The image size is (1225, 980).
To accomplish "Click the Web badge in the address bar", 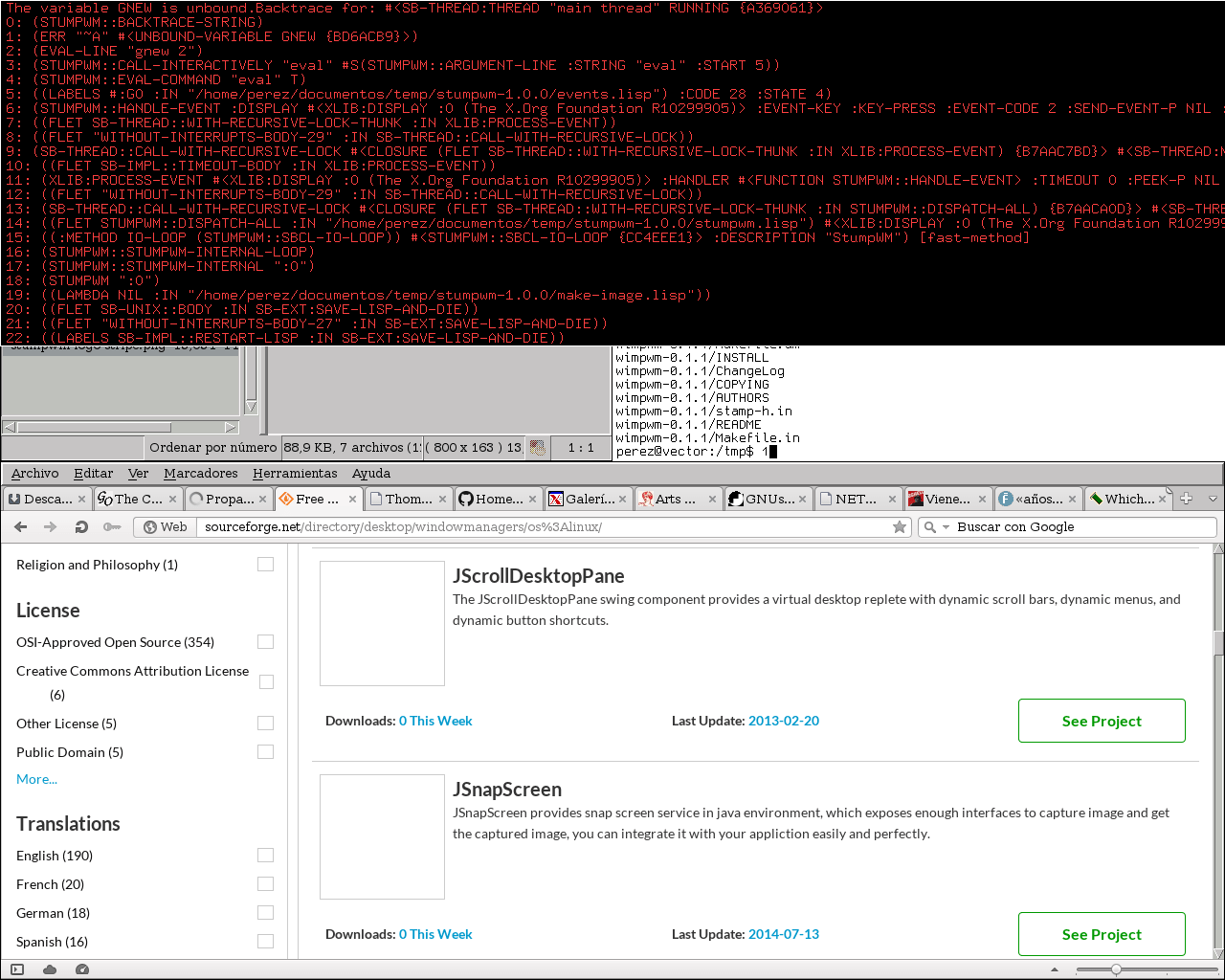I will click(165, 526).
